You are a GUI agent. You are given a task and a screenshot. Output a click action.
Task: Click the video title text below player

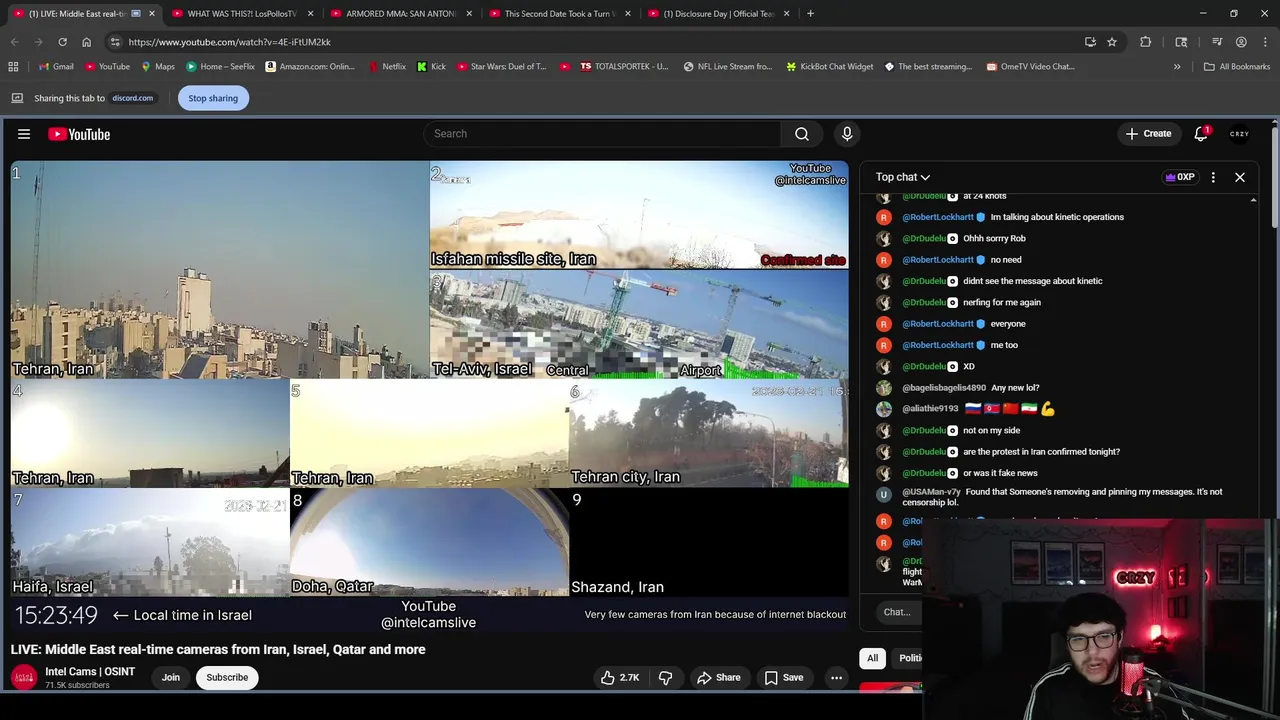pyautogui.click(x=218, y=650)
